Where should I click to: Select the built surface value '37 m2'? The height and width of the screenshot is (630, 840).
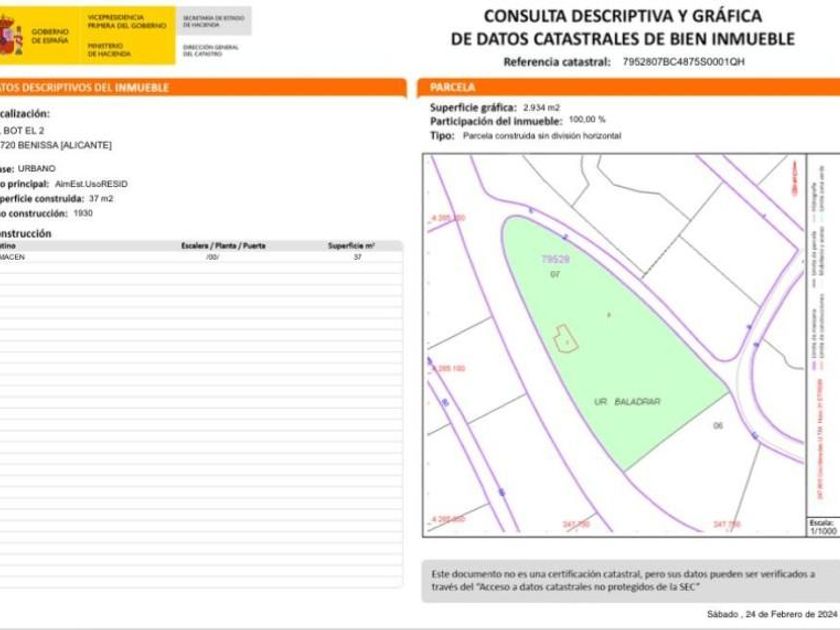click(101, 198)
